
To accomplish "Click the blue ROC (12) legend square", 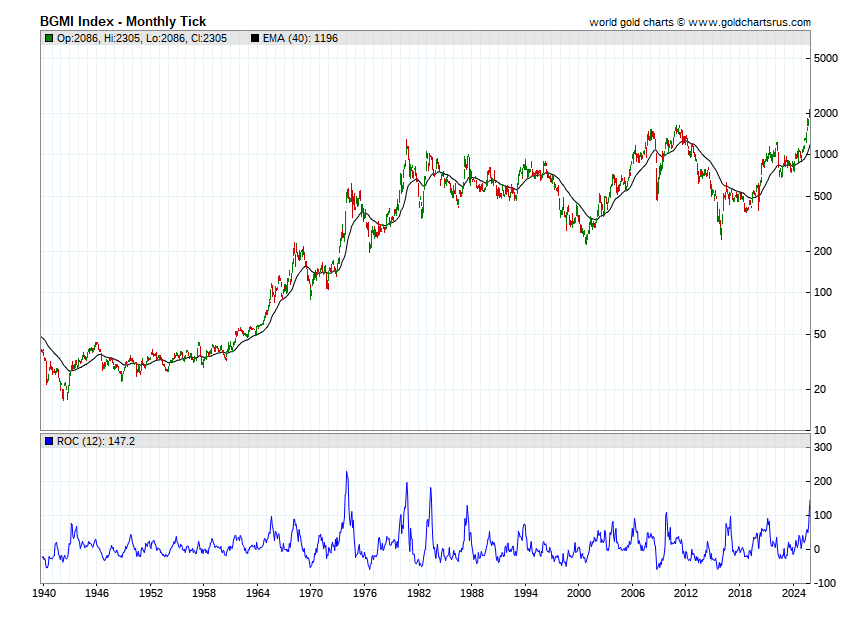I will [x=48, y=440].
